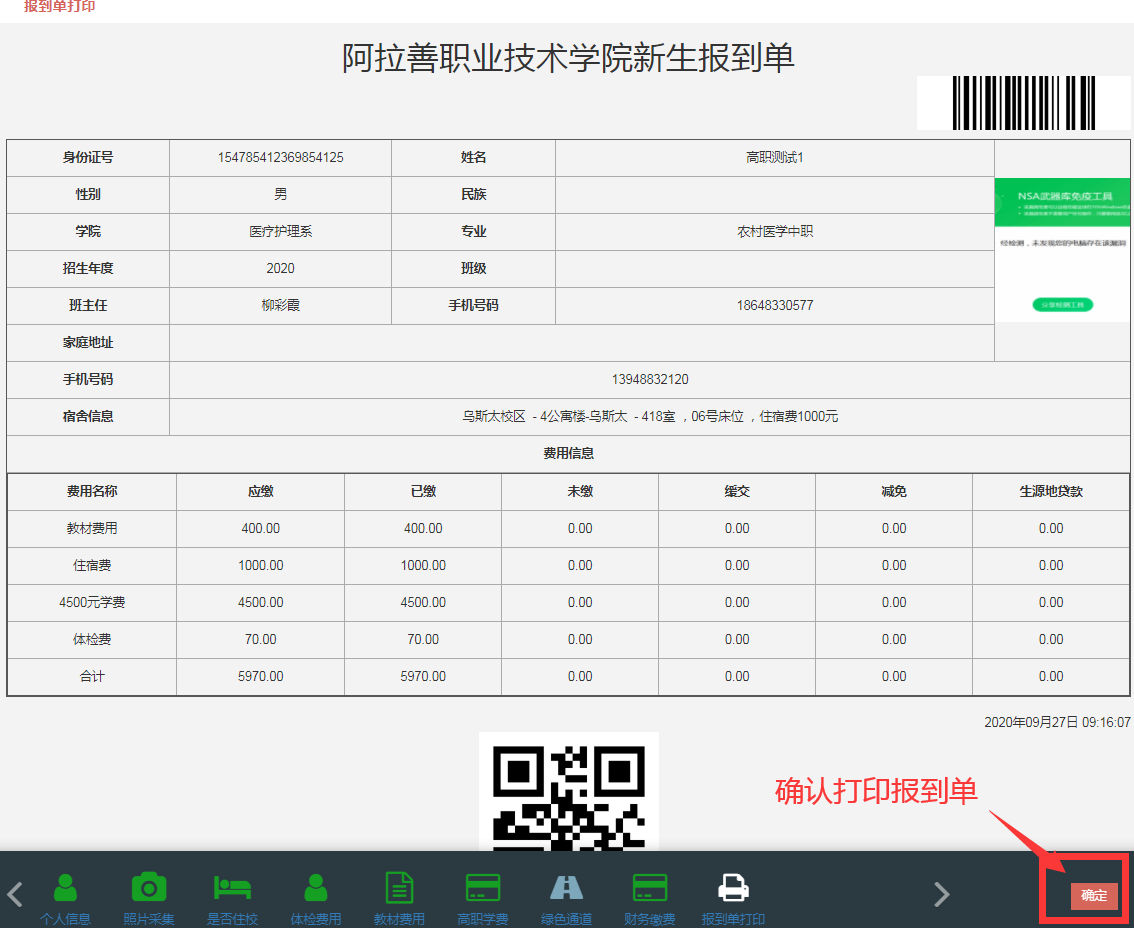Click the barcode at top right
Screen dimensions: 1134x928
1023,103
